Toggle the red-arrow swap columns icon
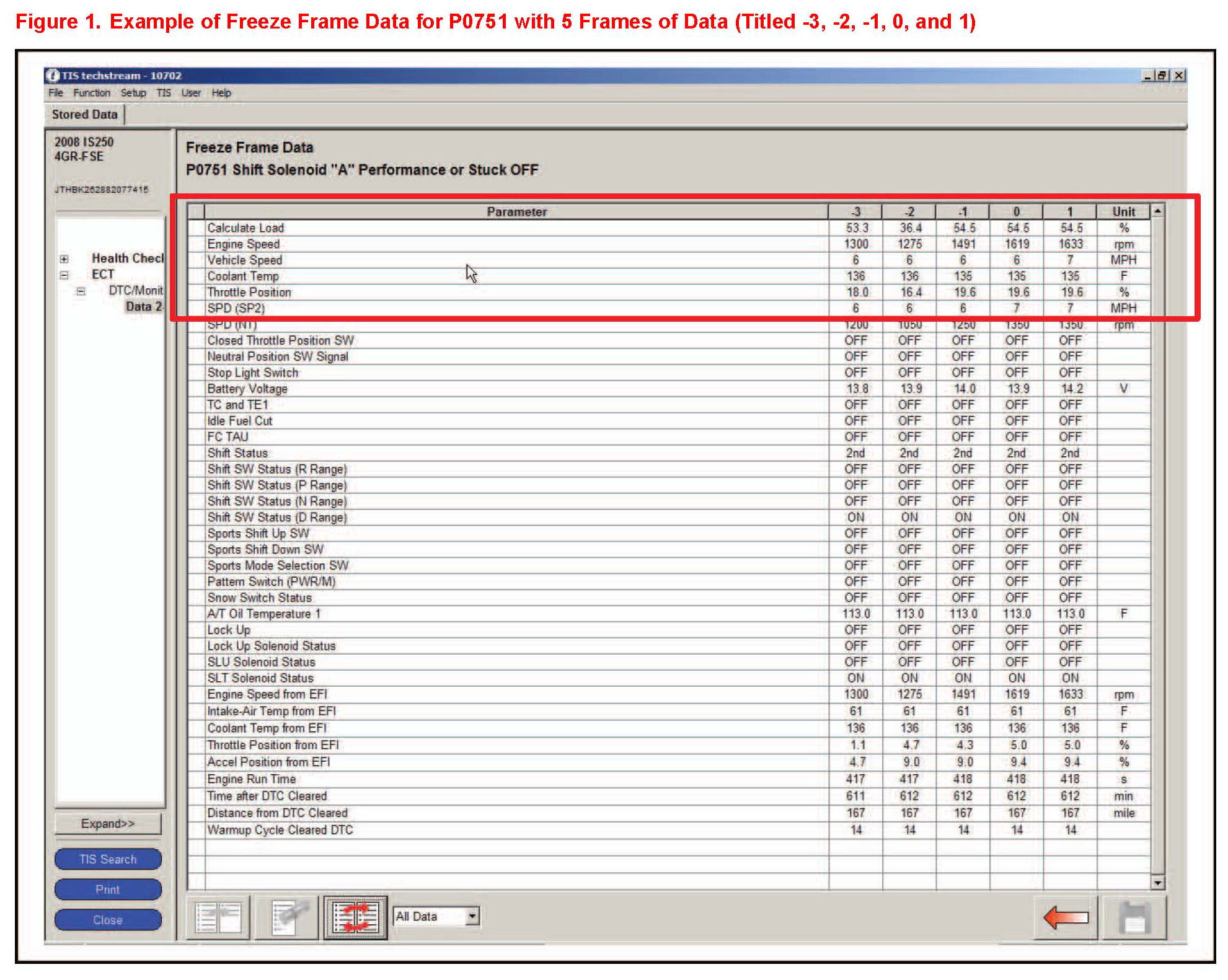 (355, 917)
